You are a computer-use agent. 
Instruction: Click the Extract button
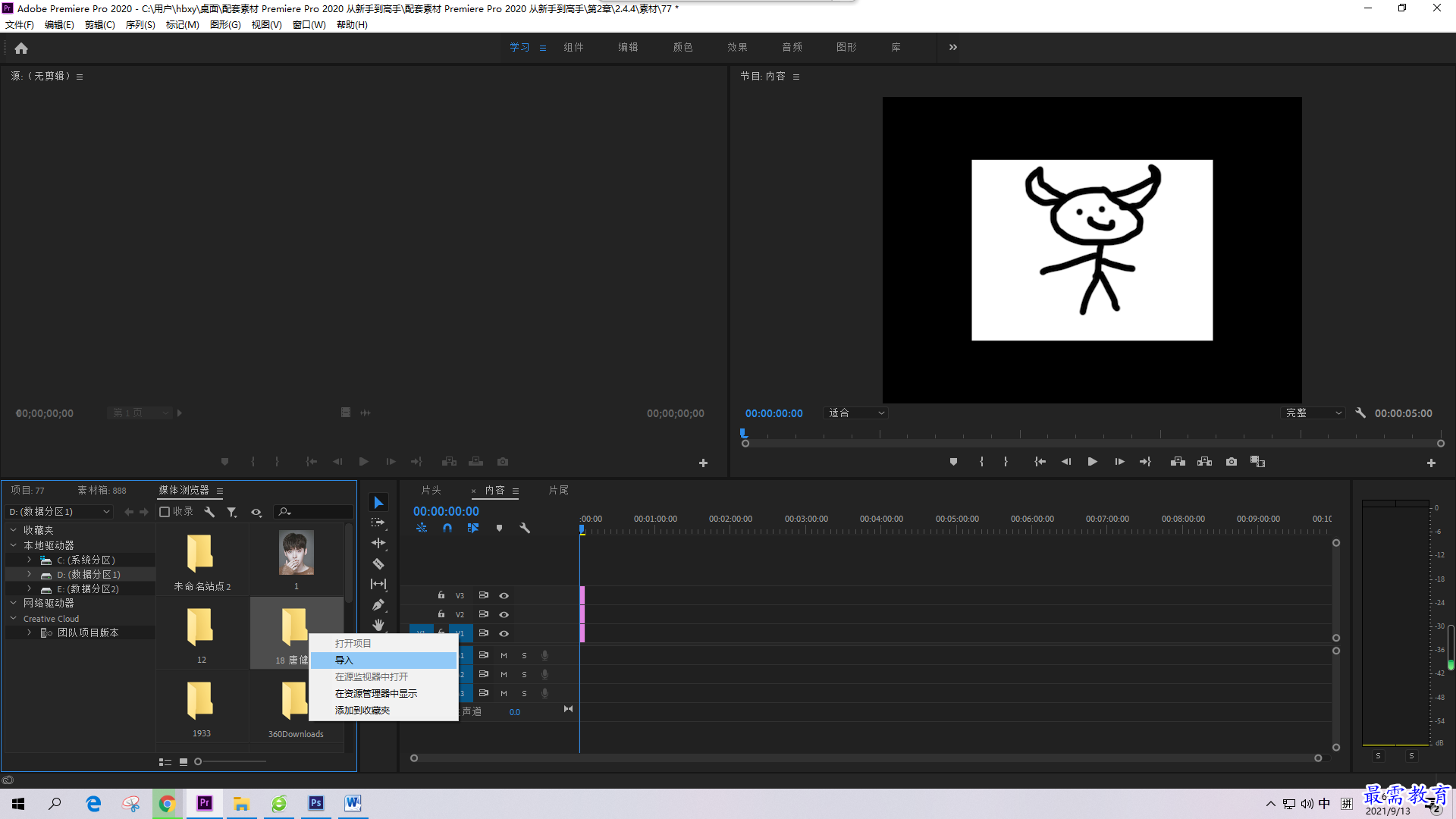(1204, 462)
